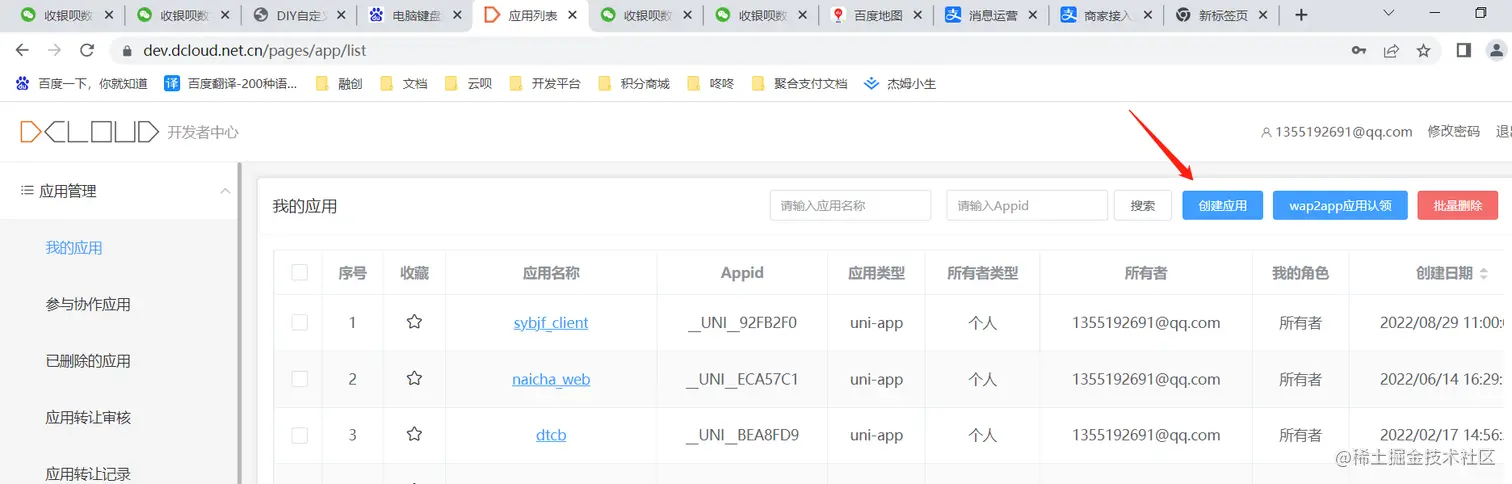The height and width of the screenshot is (484, 1512).
Task: Click the 创建应用 button
Action: tap(1222, 205)
